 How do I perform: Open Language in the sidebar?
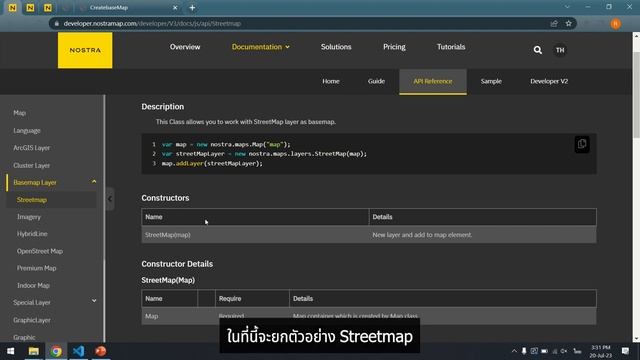(x=27, y=131)
